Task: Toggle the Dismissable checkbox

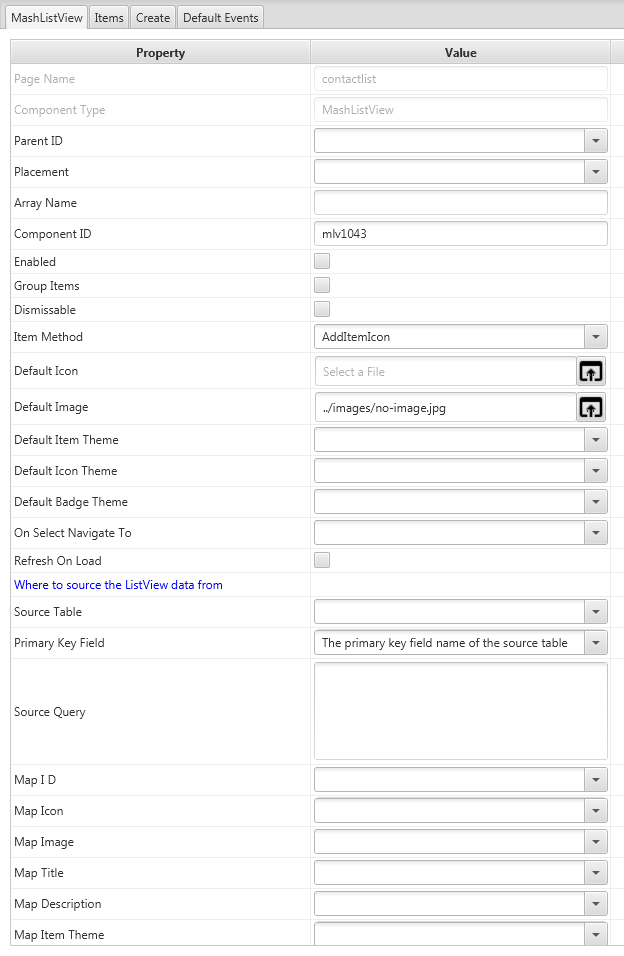Action: click(x=322, y=310)
